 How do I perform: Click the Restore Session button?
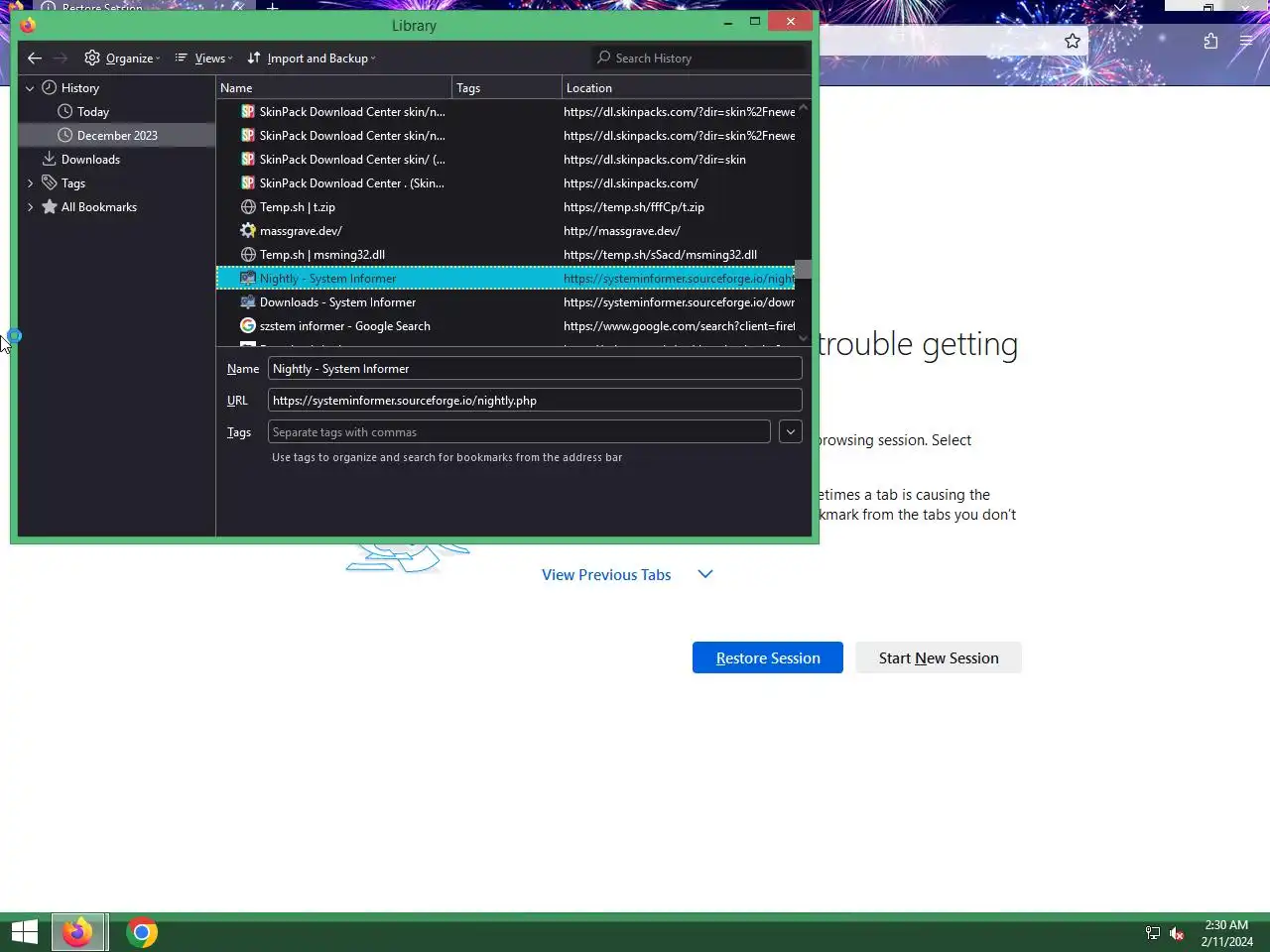(768, 657)
